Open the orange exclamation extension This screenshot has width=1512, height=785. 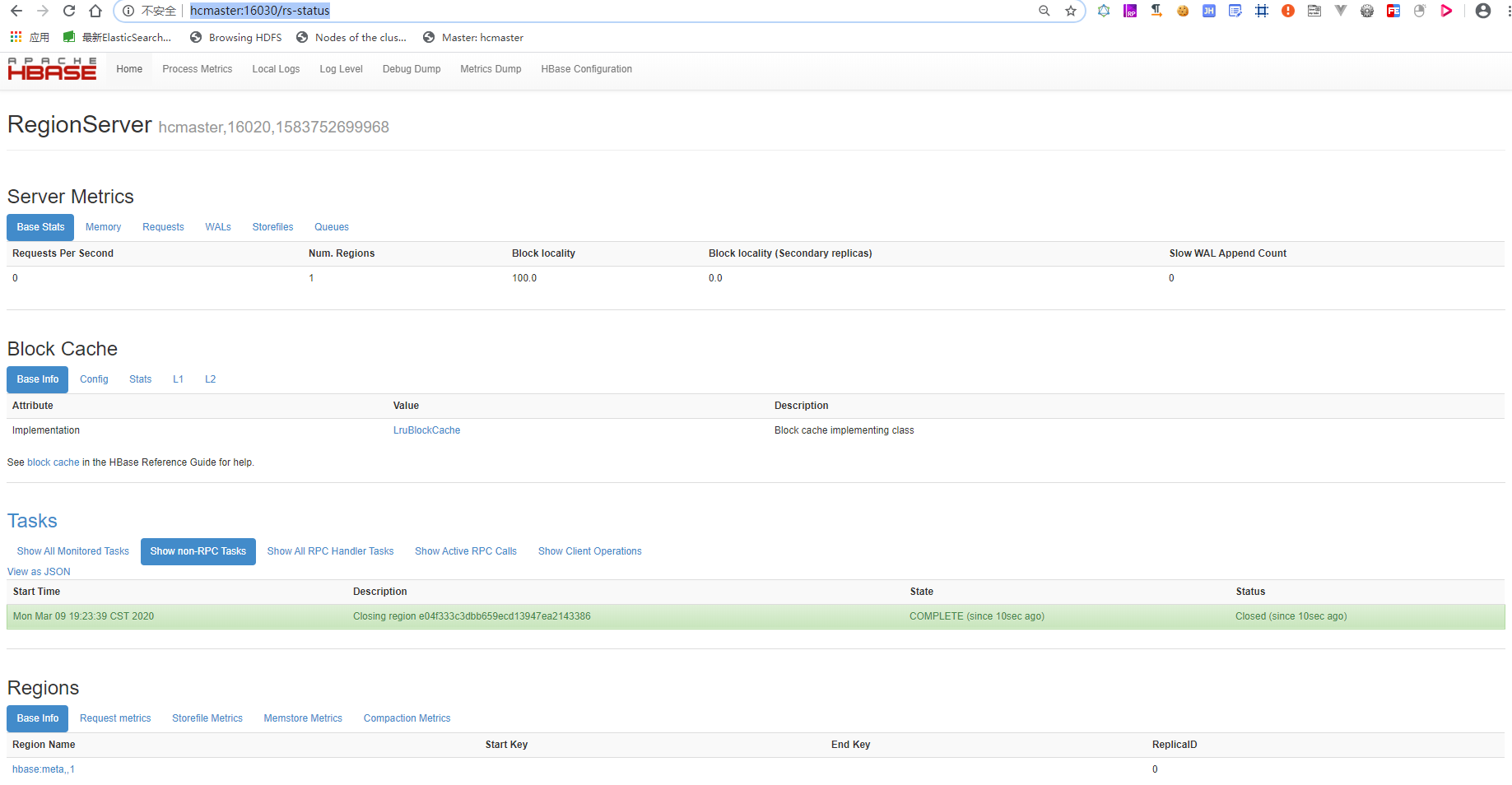(1288, 11)
